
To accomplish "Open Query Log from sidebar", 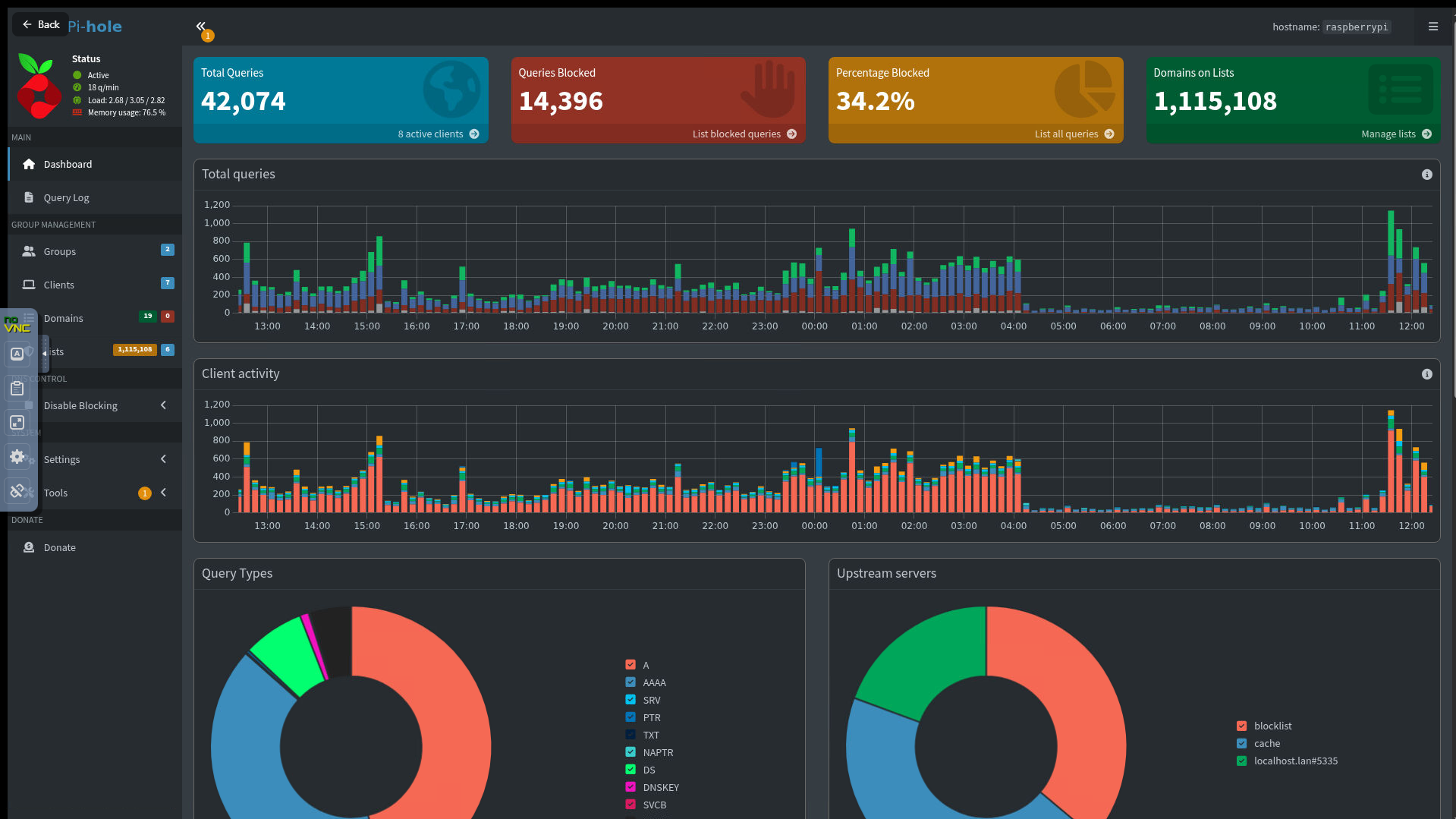I will tap(66, 197).
